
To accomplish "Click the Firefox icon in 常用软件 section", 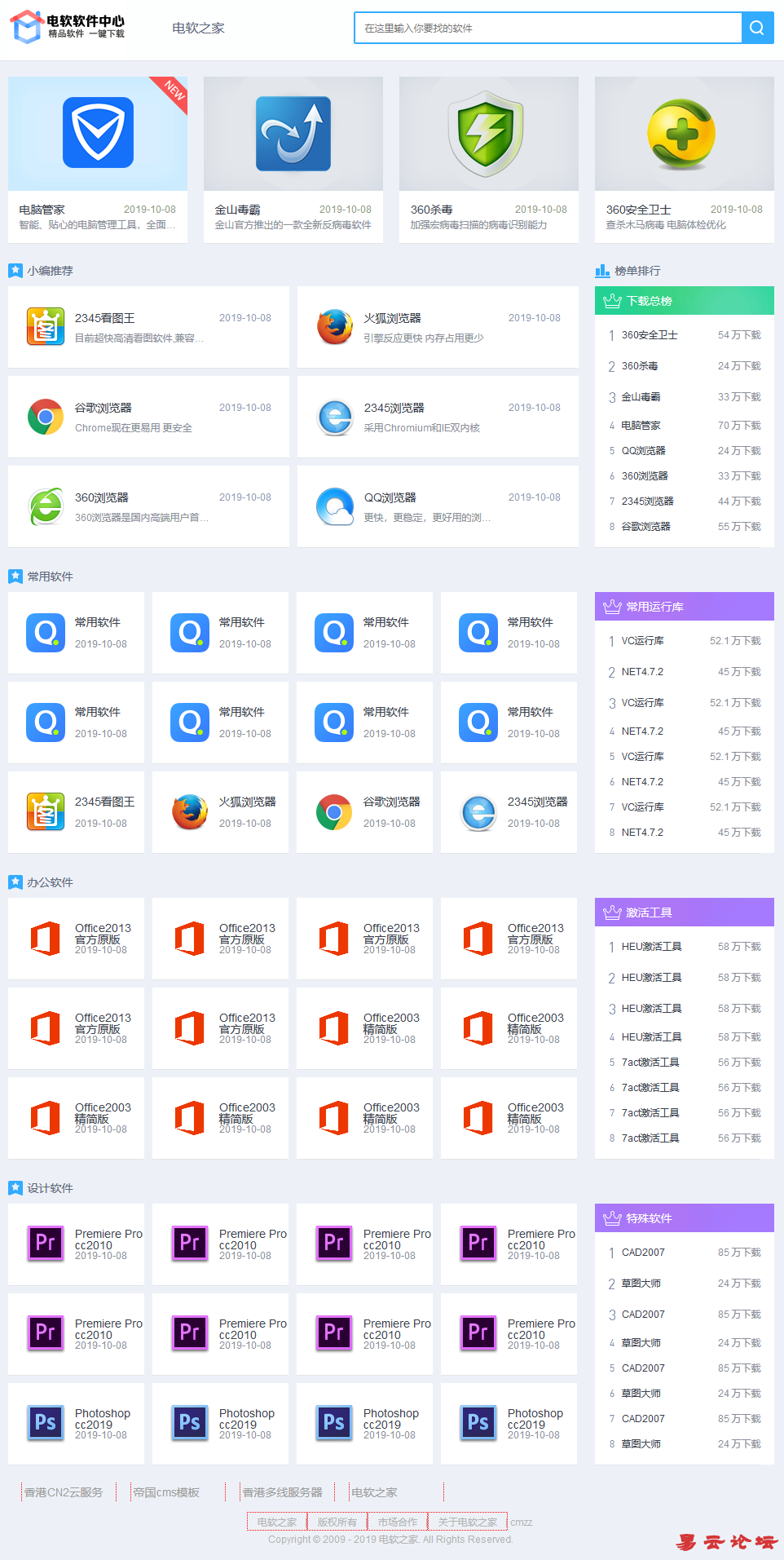I will (190, 811).
